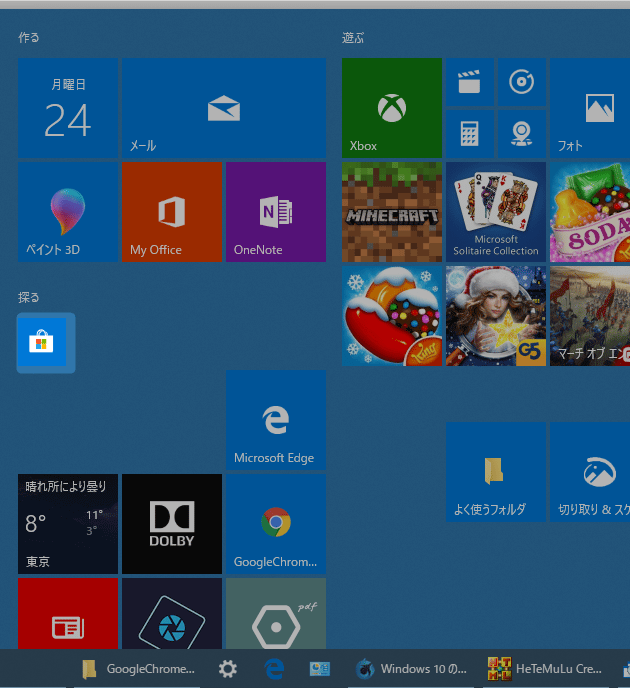Open the red news tile
Viewport: 630px width, 688px height.
(68, 613)
